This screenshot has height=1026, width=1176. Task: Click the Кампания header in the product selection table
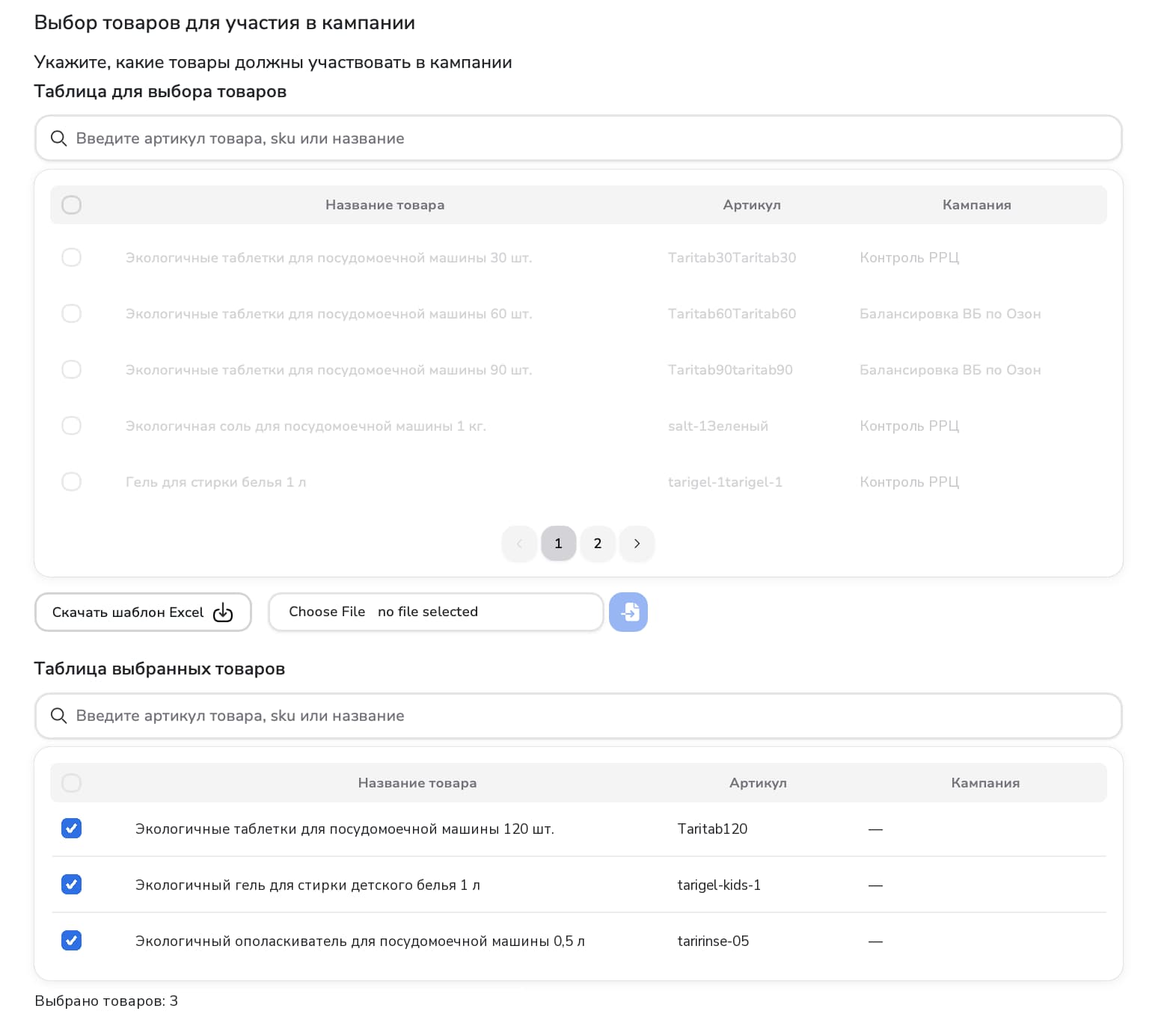coord(977,205)
